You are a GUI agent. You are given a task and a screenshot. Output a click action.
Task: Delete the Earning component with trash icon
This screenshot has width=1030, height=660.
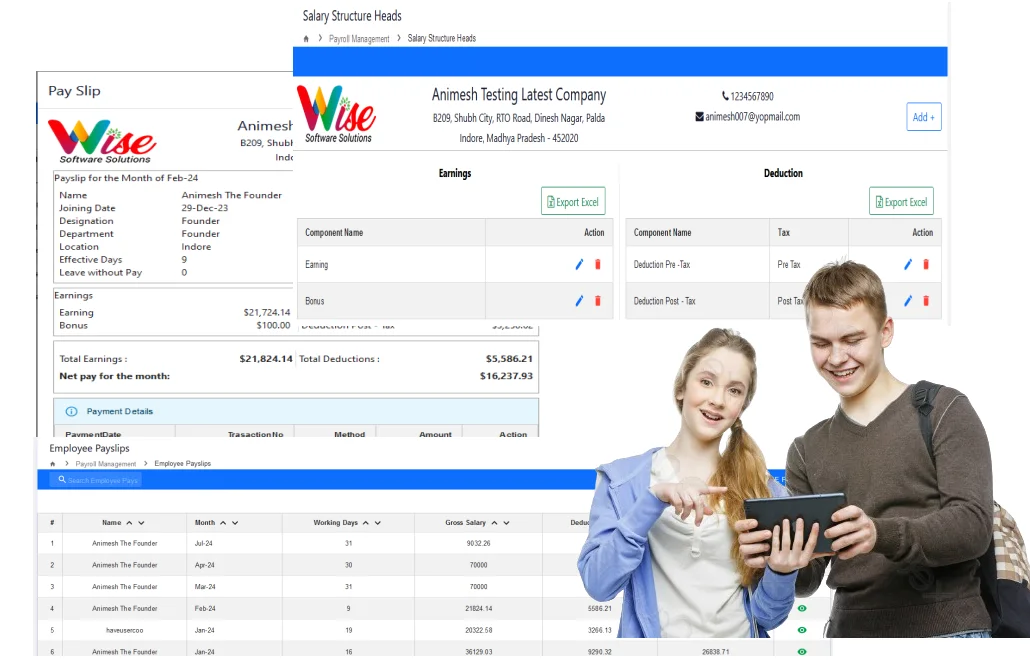click(597, 265)
